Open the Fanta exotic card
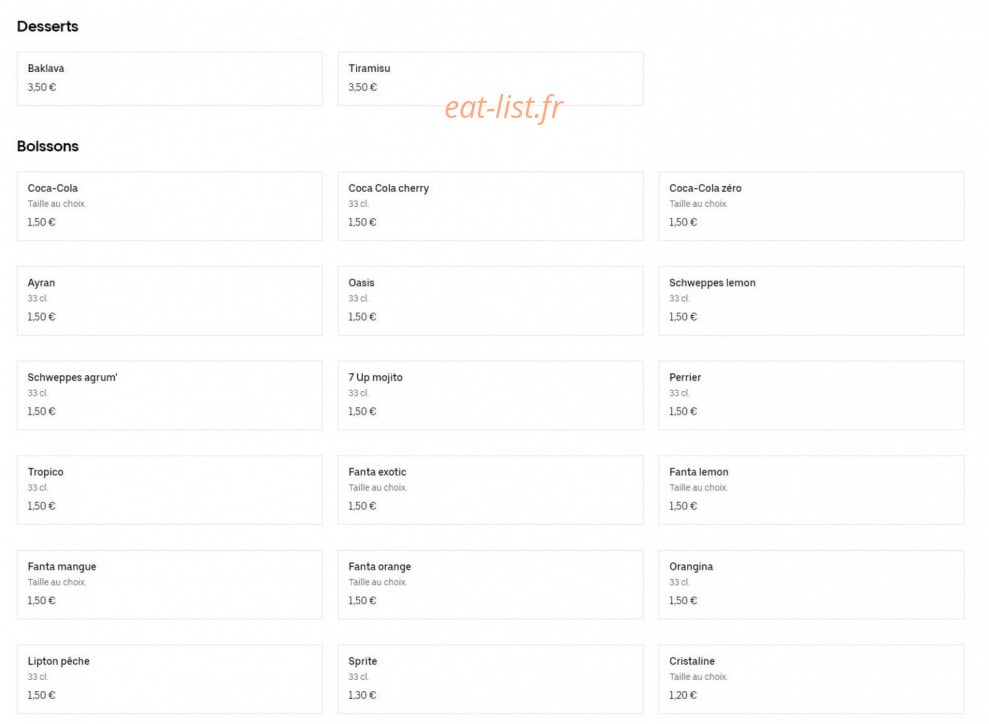 point(491,490)
